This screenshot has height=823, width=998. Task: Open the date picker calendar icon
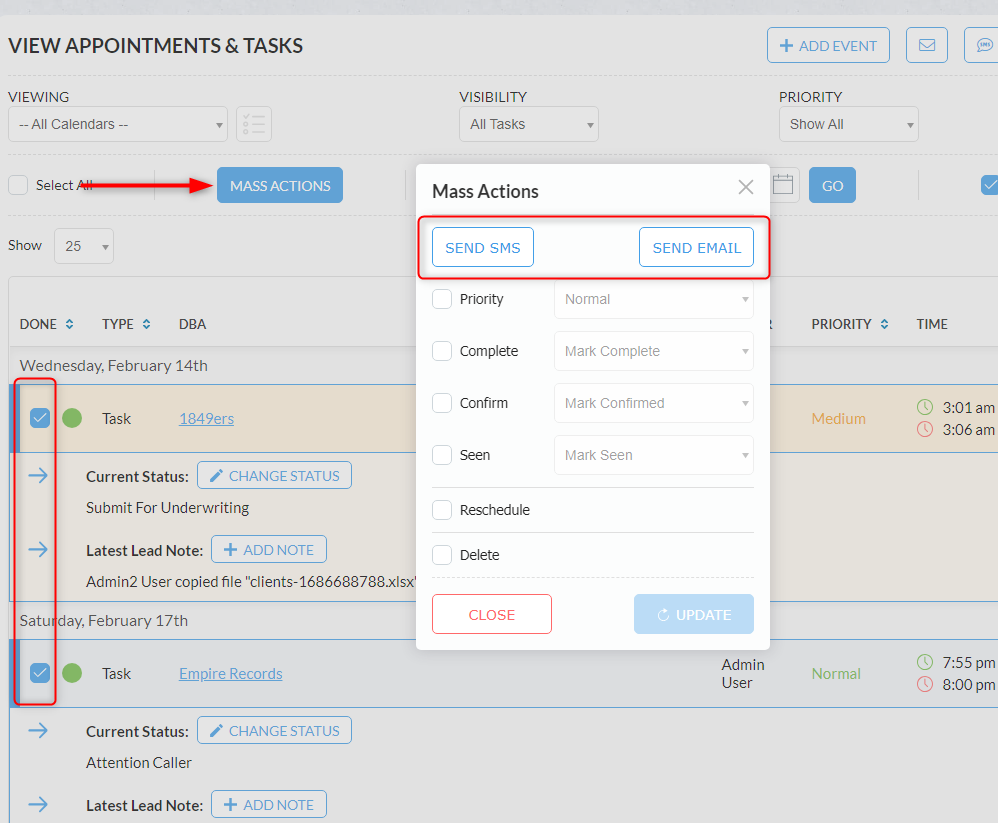783,185
